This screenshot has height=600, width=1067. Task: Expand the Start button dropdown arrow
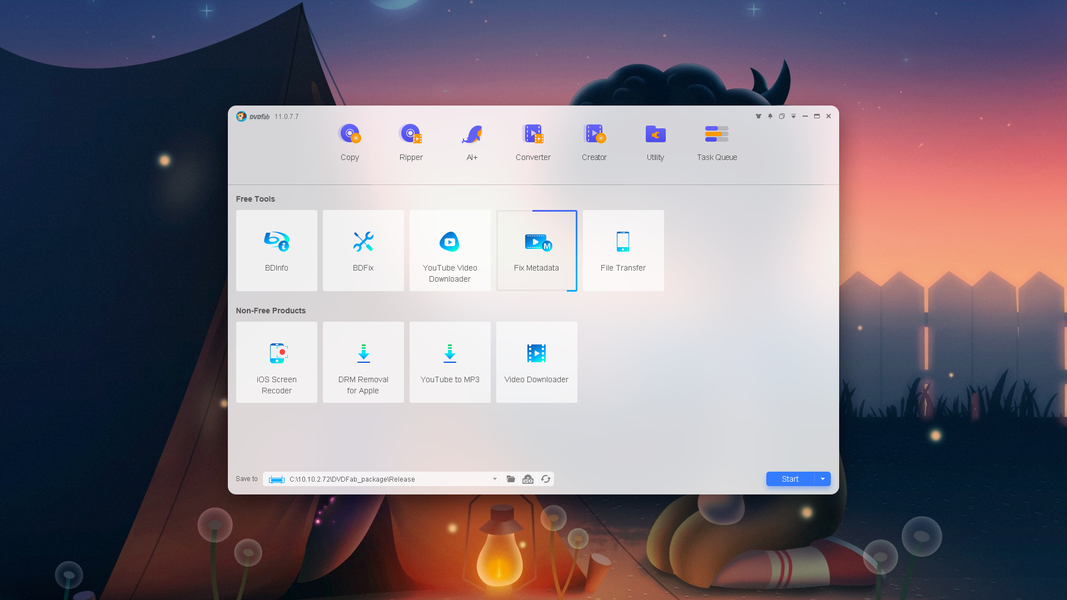tap(823, 479)
